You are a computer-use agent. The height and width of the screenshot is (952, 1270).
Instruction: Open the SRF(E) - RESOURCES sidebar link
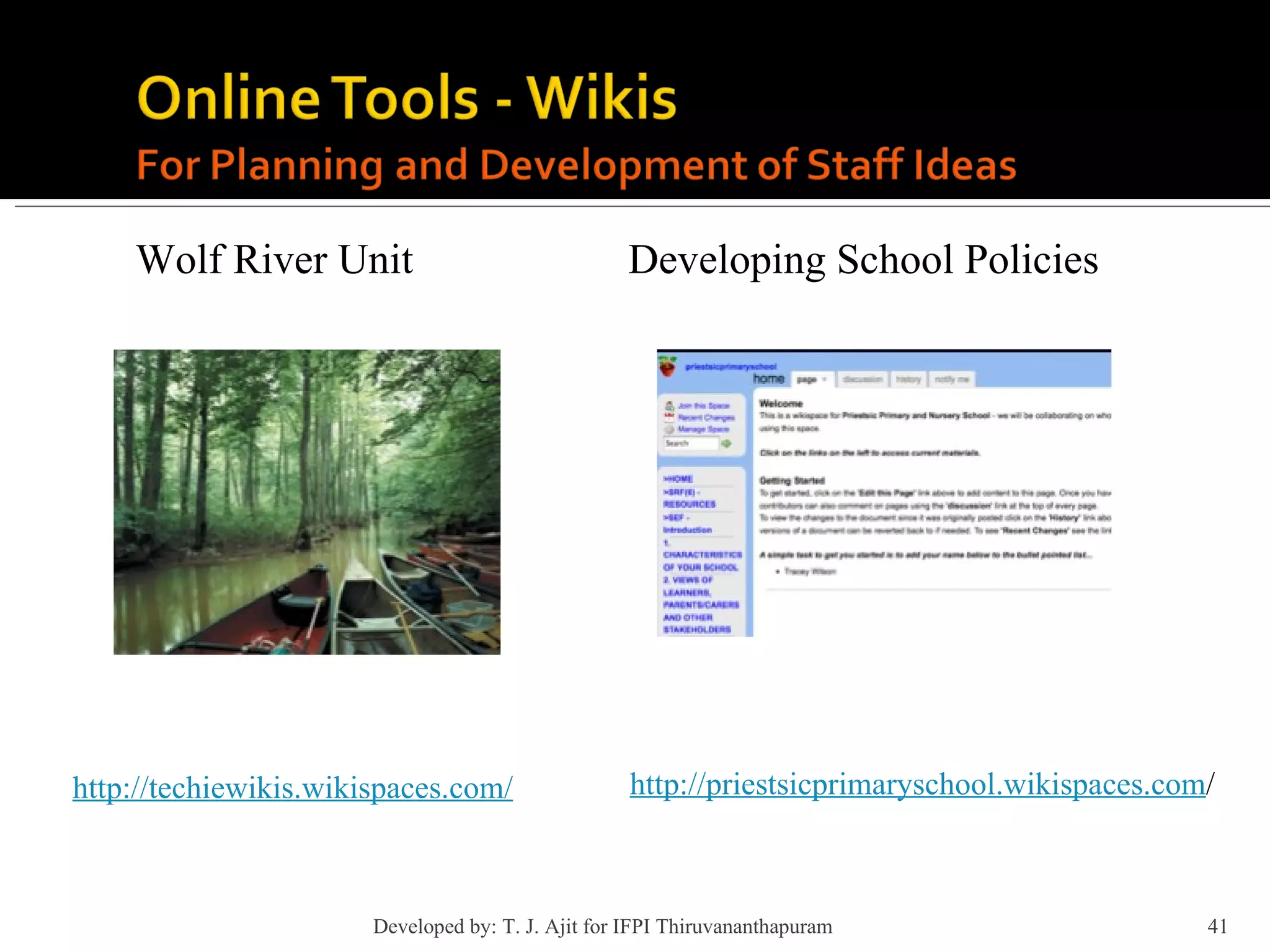[x=689, y=498]
